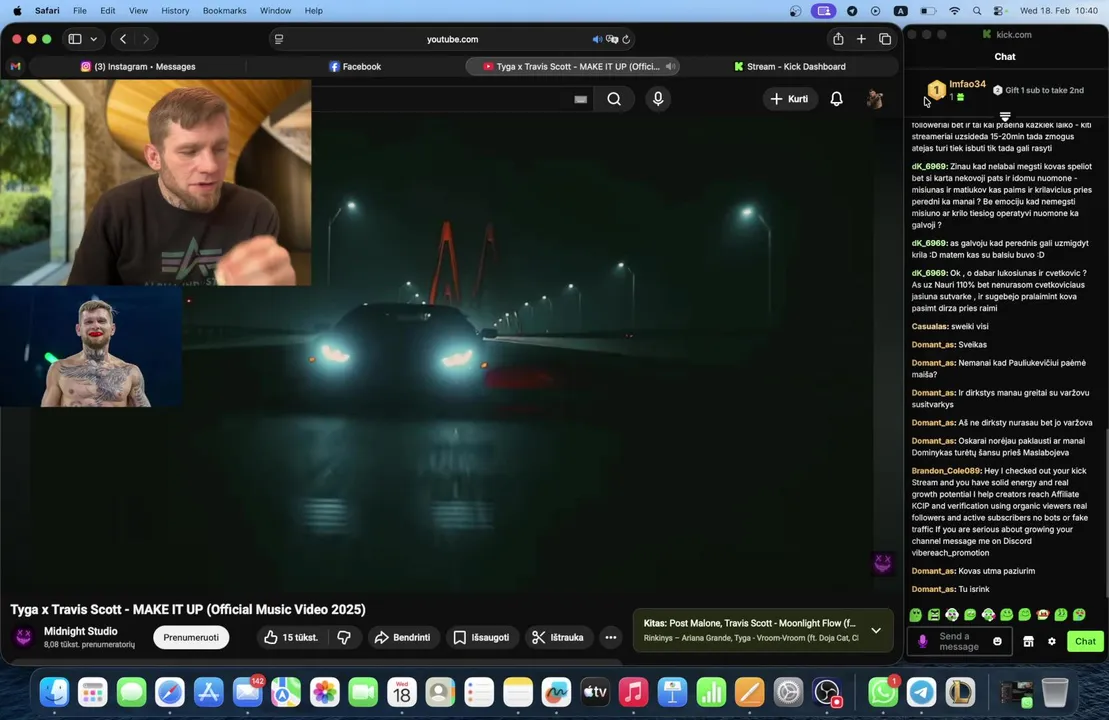Viewport: 1109px width, 720px height.
Task: Click the green Chat send button
Action: [x=1085, y=641]
